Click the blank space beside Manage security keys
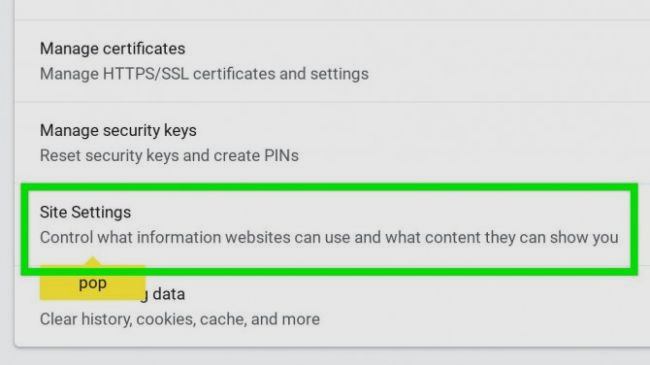The image size is (650, 365). tap(423, 131)
